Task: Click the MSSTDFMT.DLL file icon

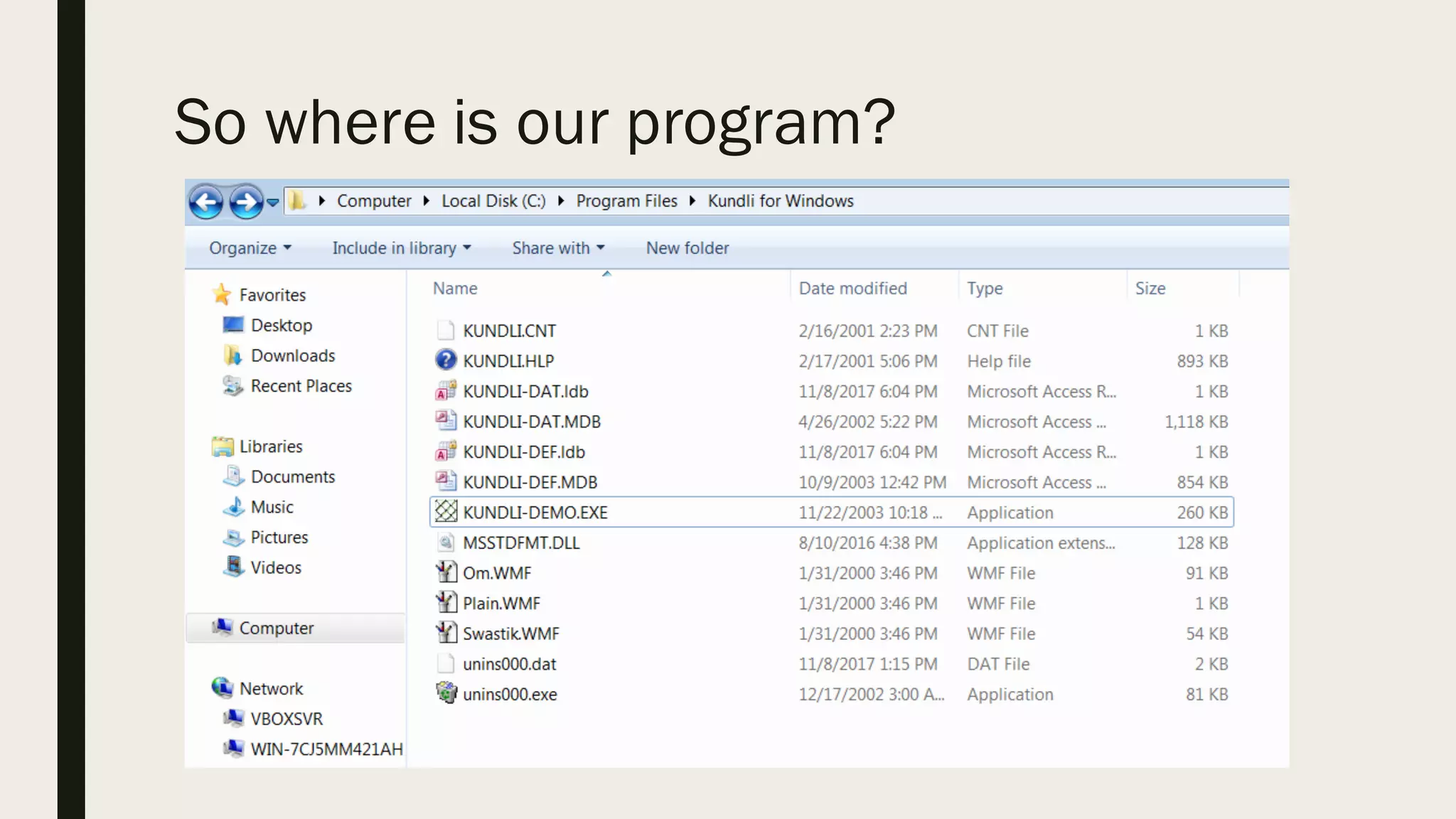Action: [x=445, y=542]
